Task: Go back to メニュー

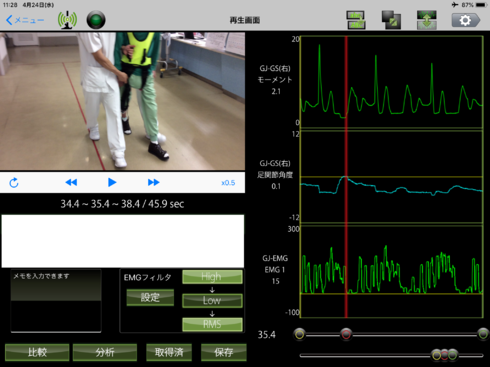Action: coord(25,20)
